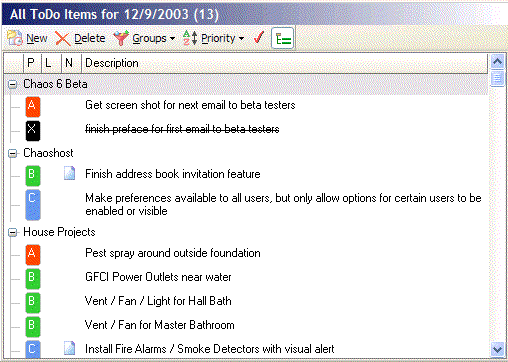Toggle the tree grouping view button
The height and width of the screenshot is (362, 508).
tap(282, 38)
